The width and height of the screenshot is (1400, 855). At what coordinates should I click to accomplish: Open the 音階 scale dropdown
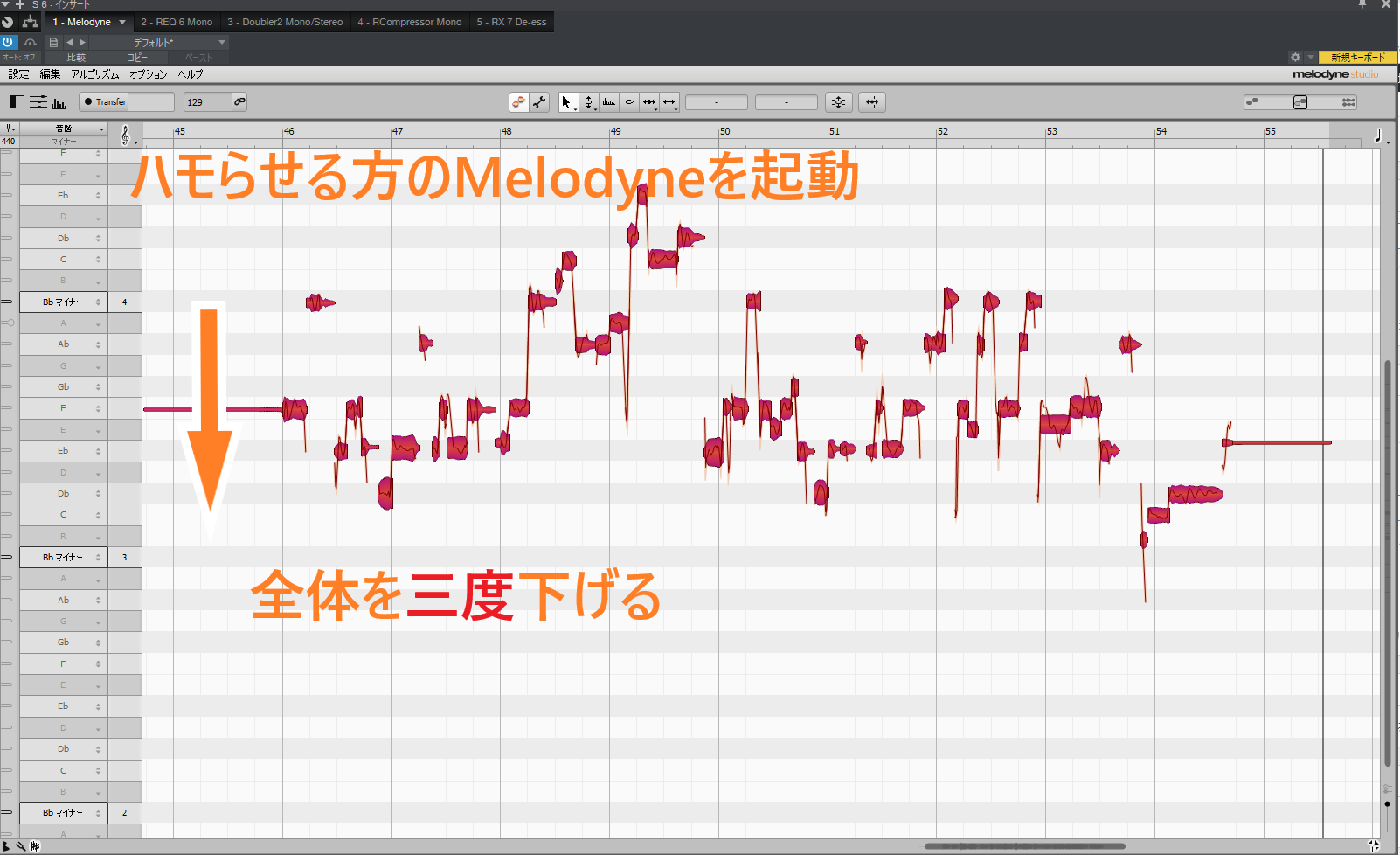(x=64, y=129)
